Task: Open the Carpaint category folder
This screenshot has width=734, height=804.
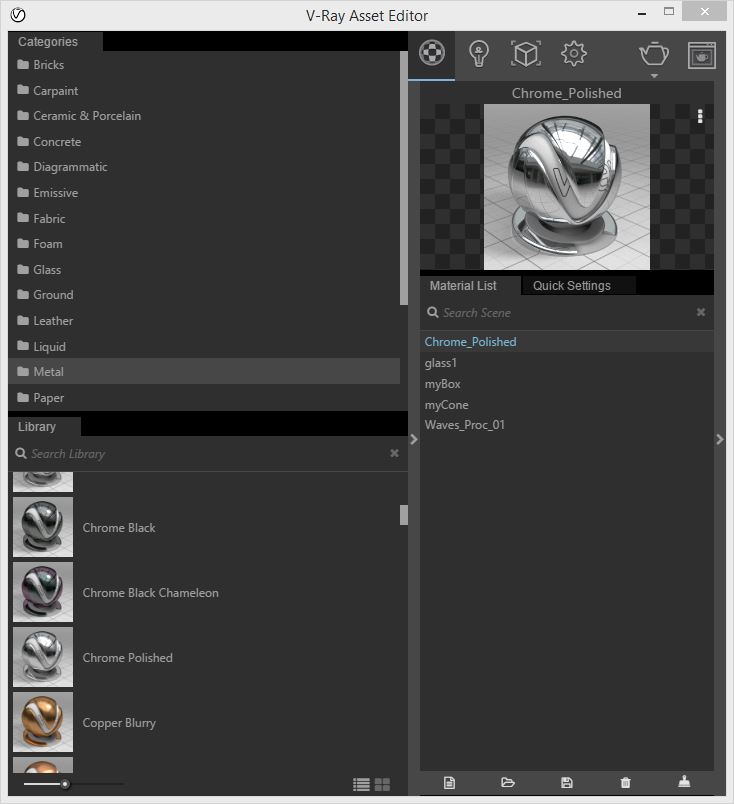Action: pyautogui.click(x=204, y=91)
